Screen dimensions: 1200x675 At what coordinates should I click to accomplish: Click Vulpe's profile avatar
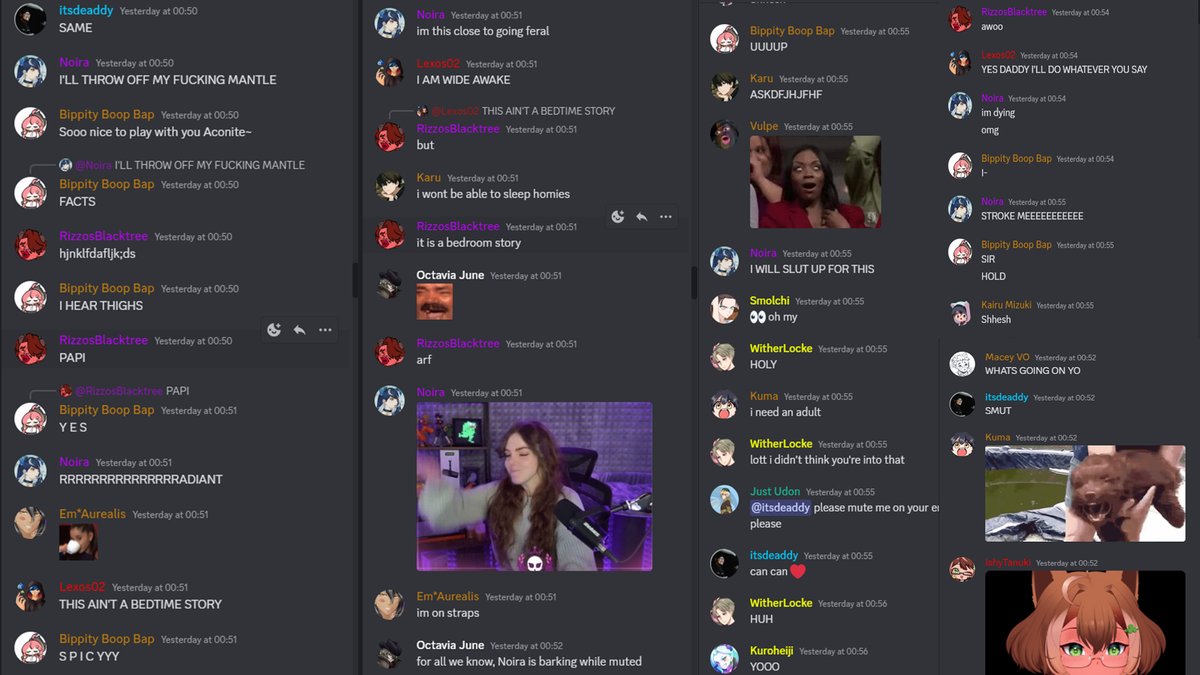pos(724,134)
